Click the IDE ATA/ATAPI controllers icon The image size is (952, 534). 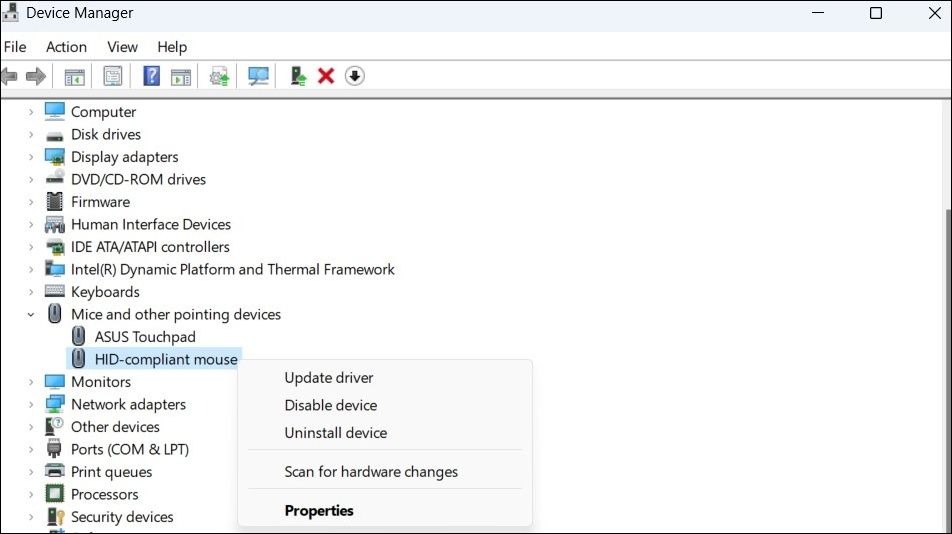point(55,247)
